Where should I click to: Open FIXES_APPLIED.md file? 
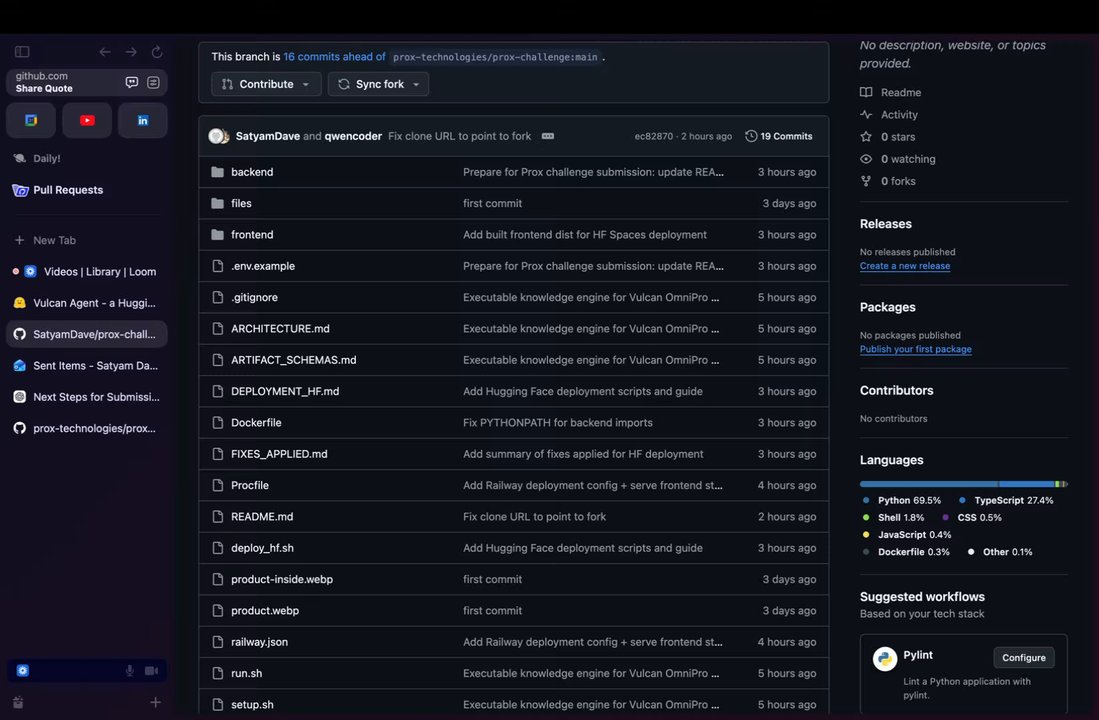pos(279,454)
